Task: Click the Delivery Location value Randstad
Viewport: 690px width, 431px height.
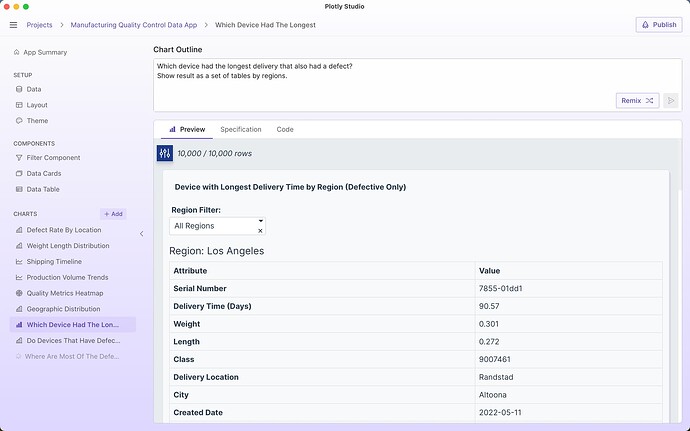Action: pos(496,377)
